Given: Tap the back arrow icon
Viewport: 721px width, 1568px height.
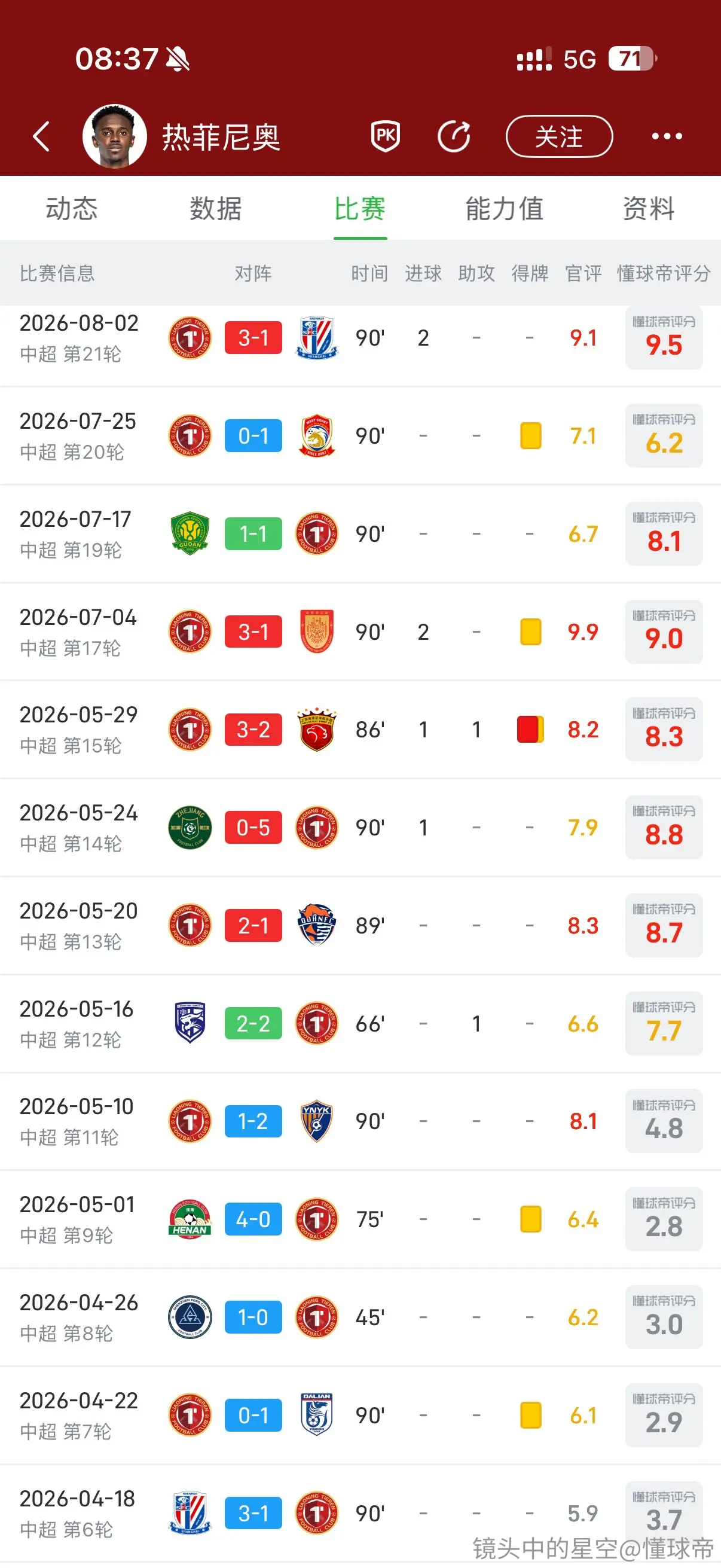Looking at the screenshot, I should coord(41,136).
